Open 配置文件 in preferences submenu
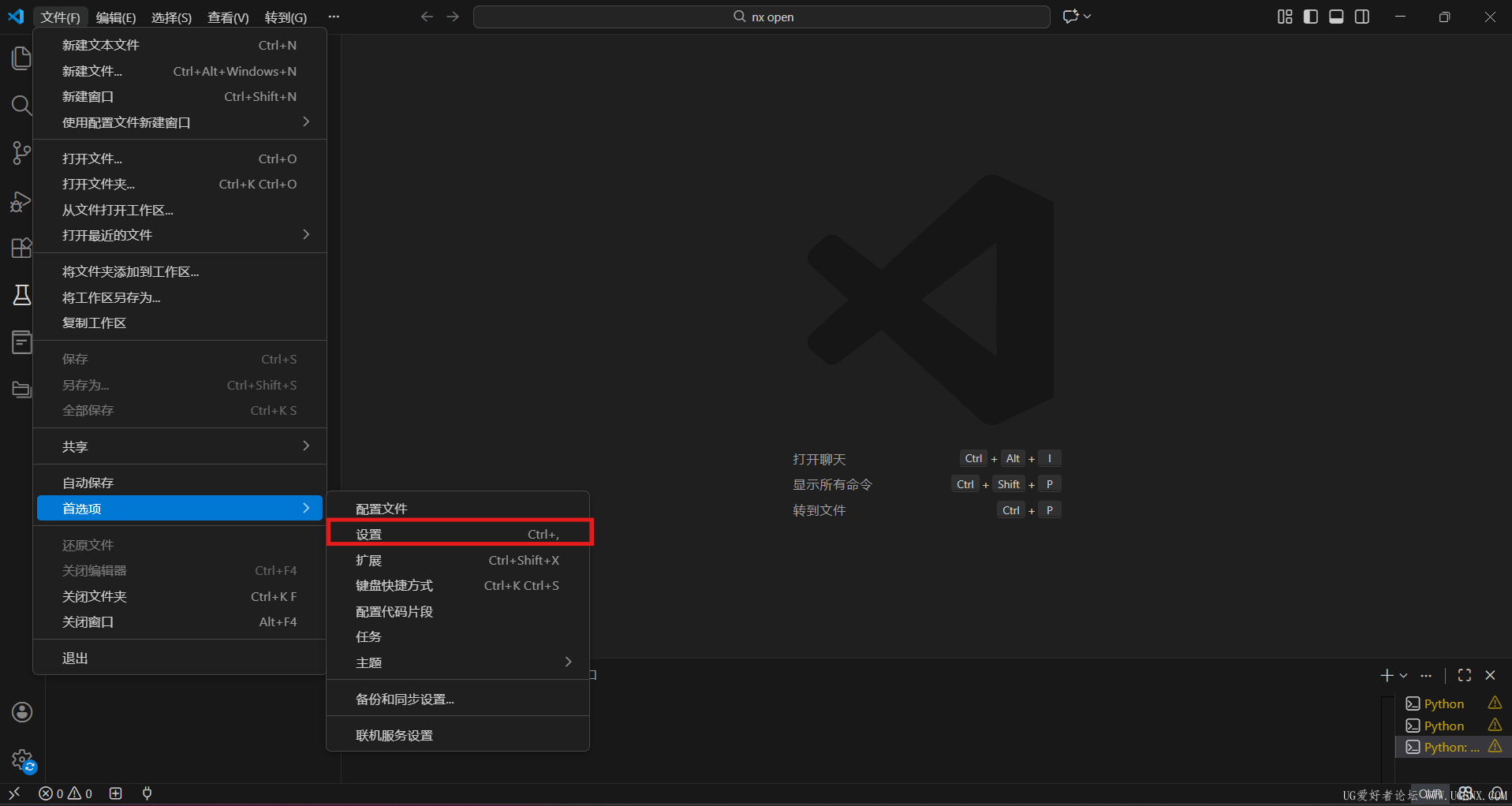 (x=457, y=509)
